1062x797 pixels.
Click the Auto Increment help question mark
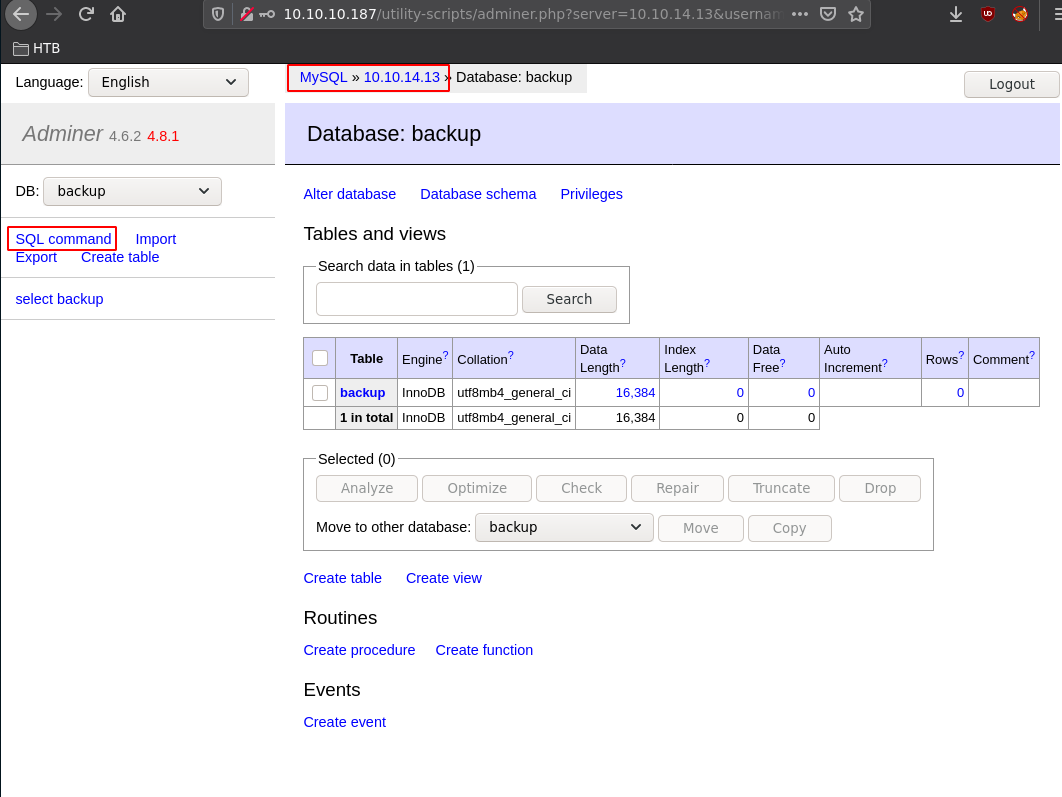point(885,363)
